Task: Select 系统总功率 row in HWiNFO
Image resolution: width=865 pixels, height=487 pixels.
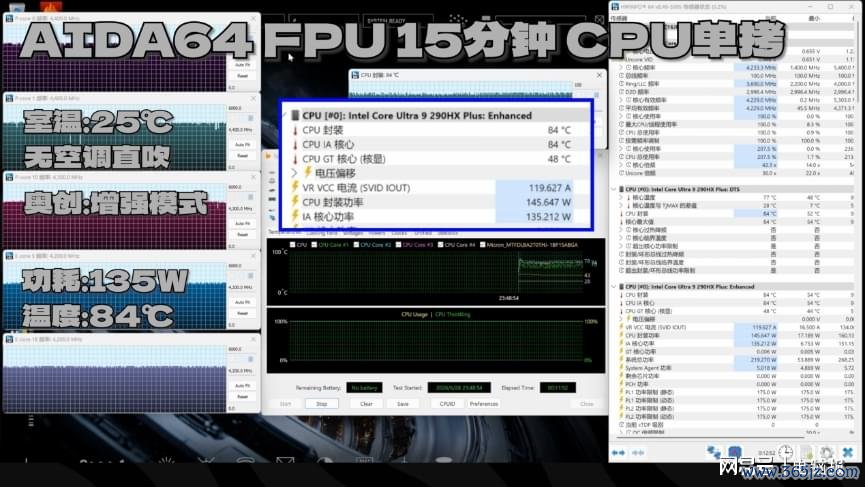Action: [x=733, y=360]
